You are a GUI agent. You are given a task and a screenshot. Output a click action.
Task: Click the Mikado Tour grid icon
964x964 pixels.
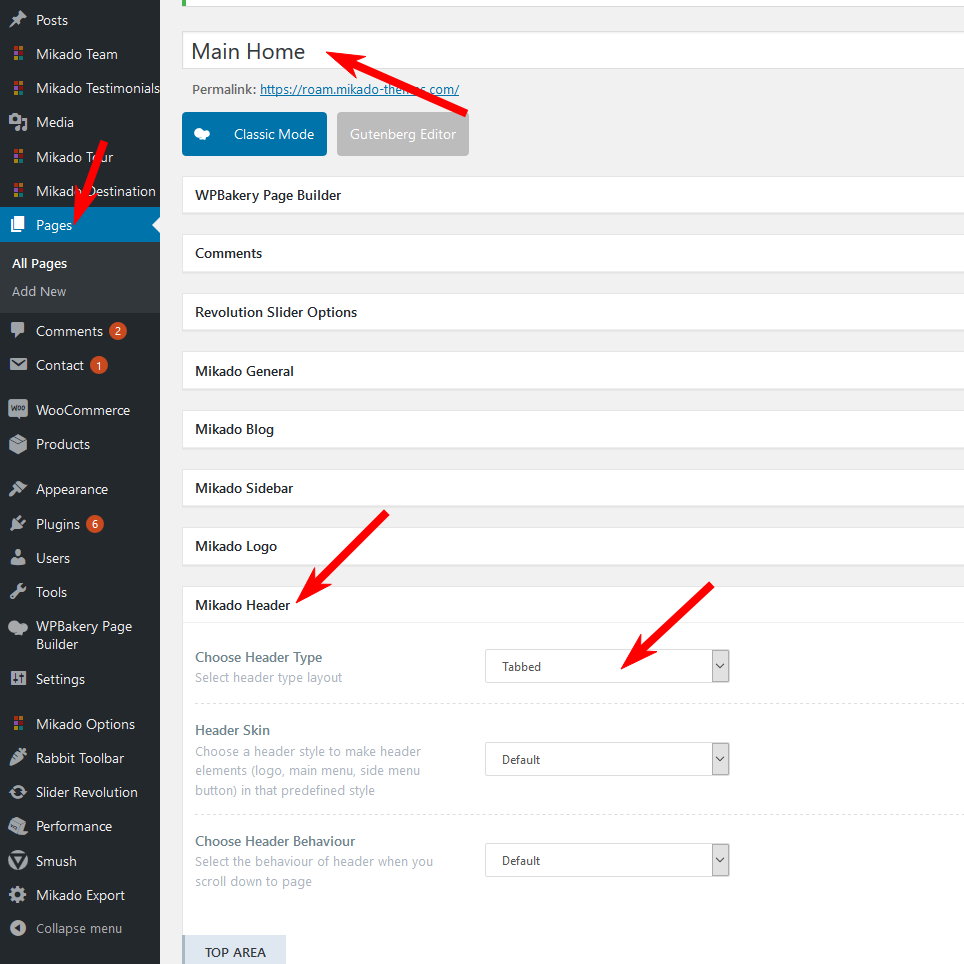pos(18,157)
